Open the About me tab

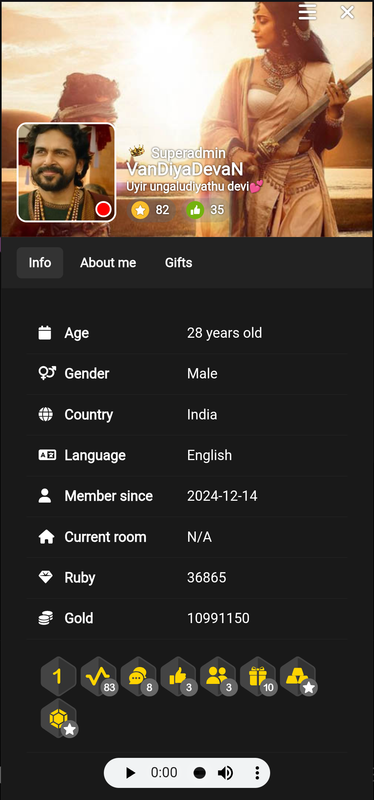[x=108, y=263]
